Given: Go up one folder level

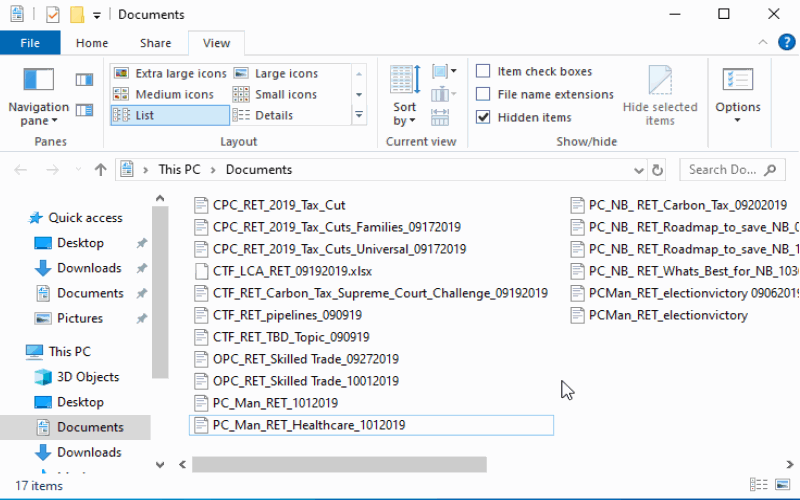Looking at the screenshot, I should coord(101,169).
